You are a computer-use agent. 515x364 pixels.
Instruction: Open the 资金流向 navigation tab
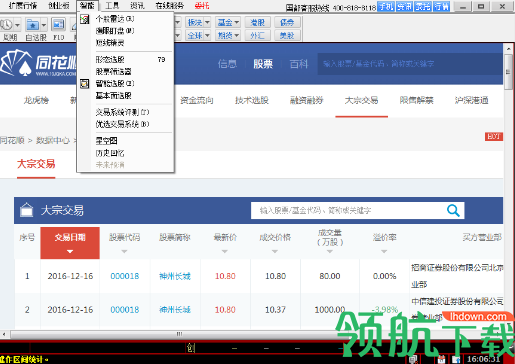[x=197, y=100]
